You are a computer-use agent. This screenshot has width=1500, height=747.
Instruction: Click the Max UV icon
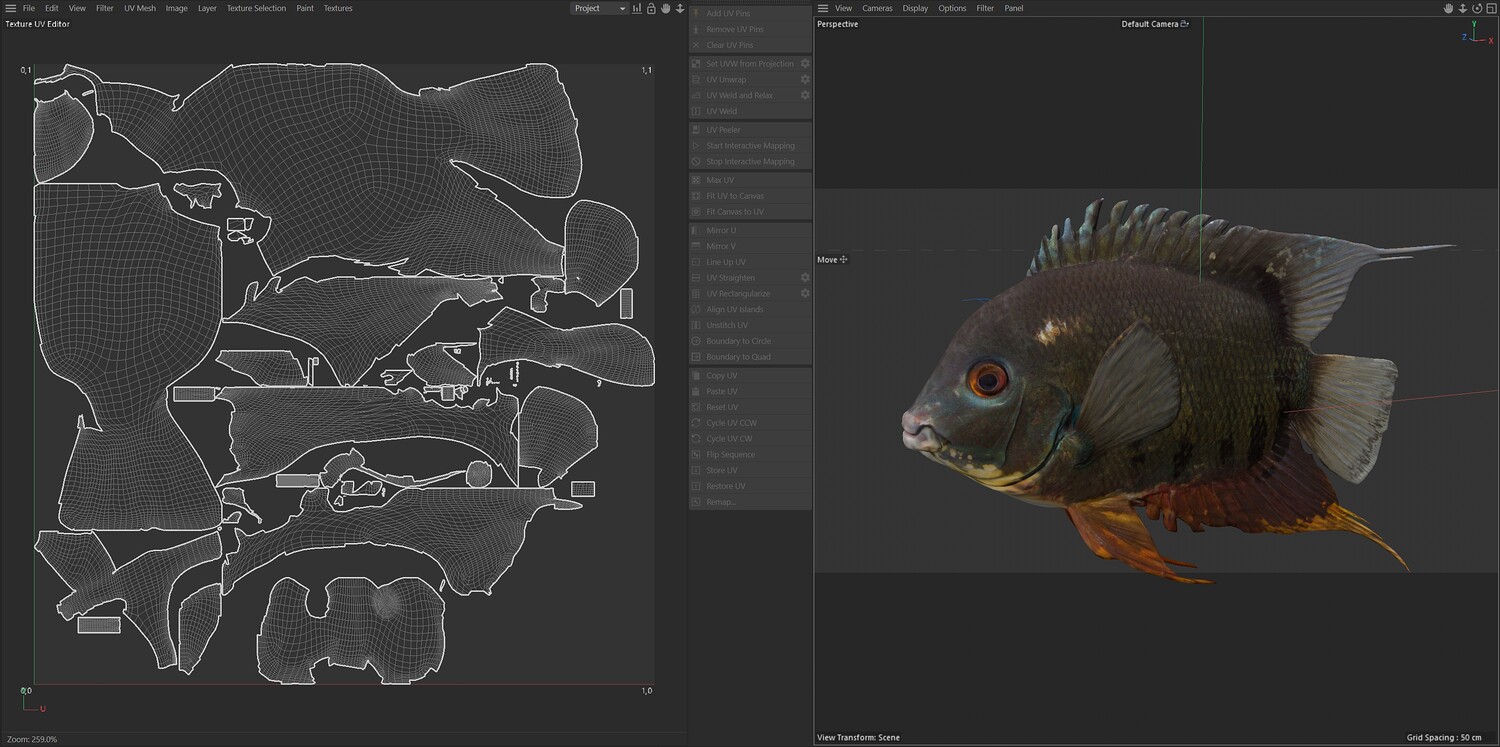[696, 180]
